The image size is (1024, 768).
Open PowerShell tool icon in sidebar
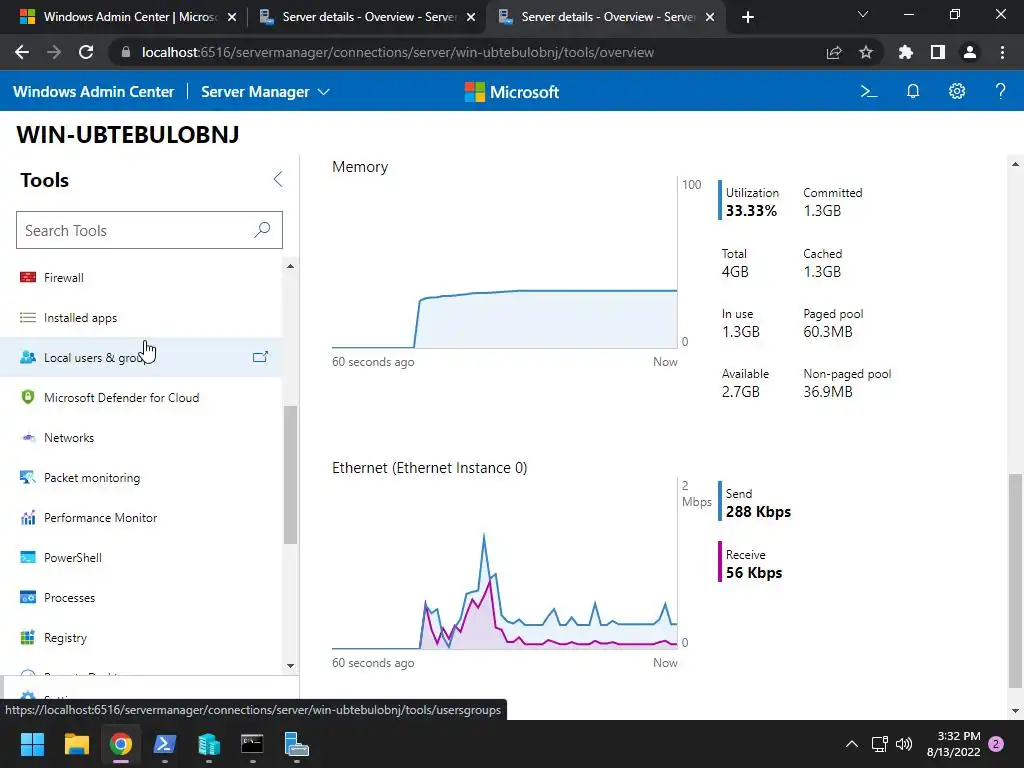pyautogui.click(x=27, y=558)
